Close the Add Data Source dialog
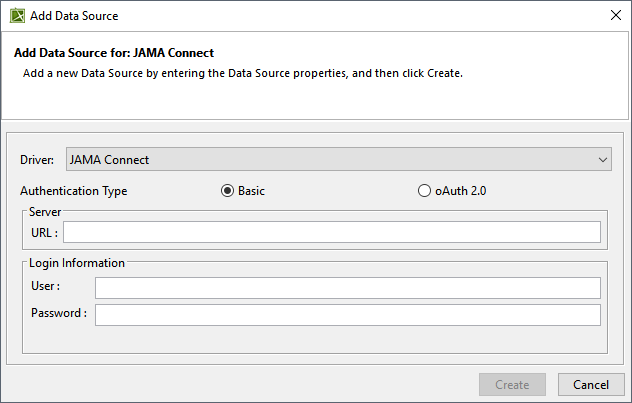This screenshot has height=403, width=632. pos(614,16)
